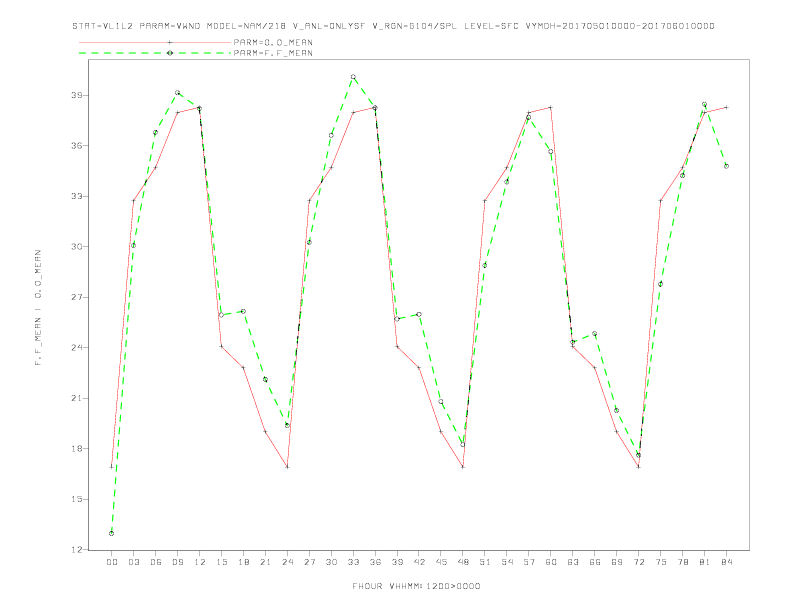Screen dimensions: 792x612
Task: Select the PARM=O.O_MEAN legend label
Action: pos(273,42)
